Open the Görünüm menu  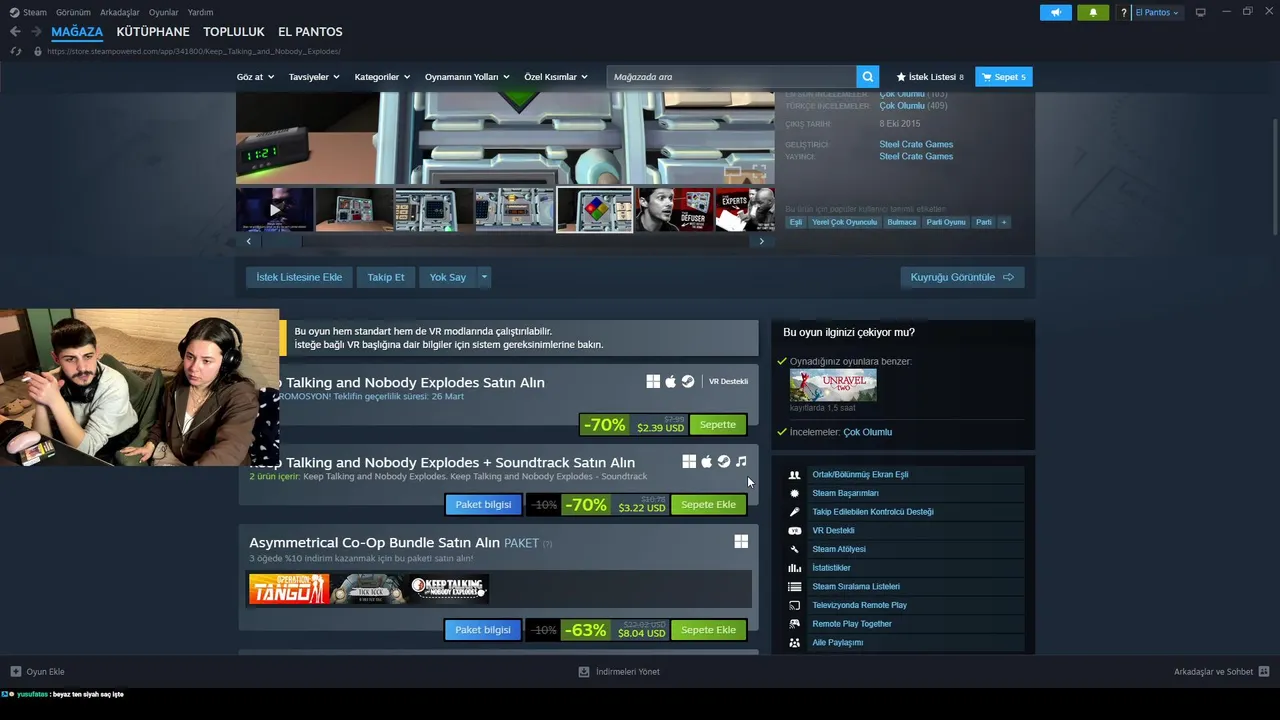point(73,12)
